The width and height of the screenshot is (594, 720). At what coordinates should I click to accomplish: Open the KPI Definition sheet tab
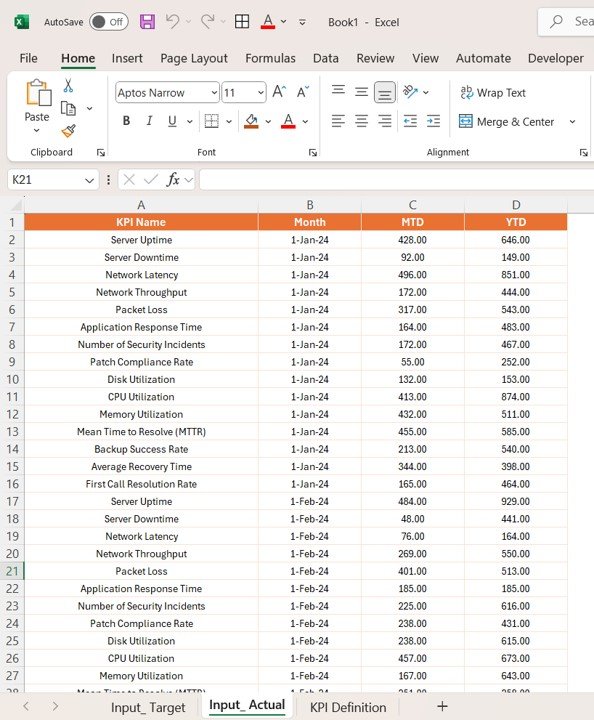[x=348, y=707]
